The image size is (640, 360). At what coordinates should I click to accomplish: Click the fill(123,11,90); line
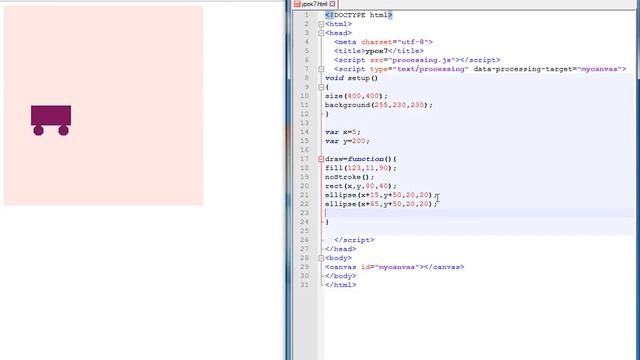click(x=361, y=168)
